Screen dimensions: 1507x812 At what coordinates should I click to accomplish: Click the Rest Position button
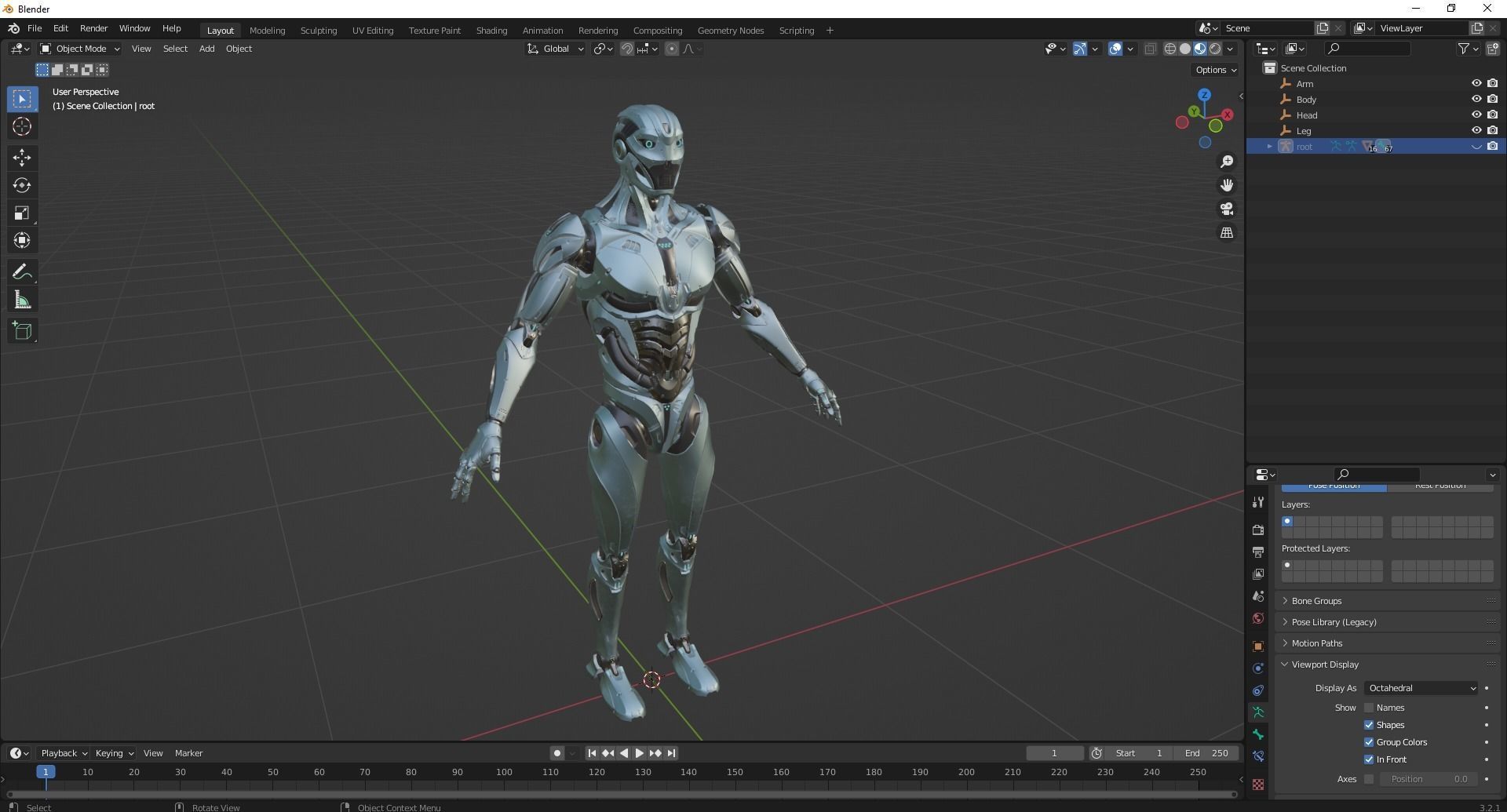pyautogui.click(x=1439, y=486)
